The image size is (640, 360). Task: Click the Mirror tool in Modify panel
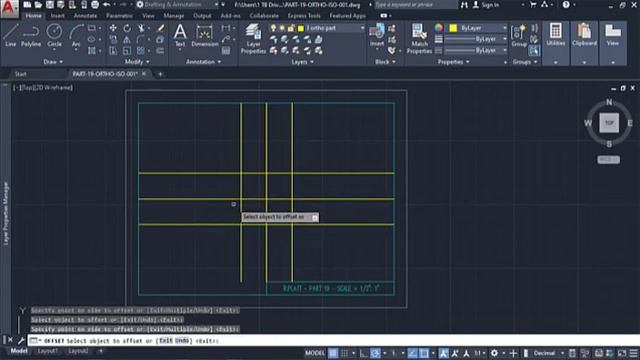coord(127,39)
